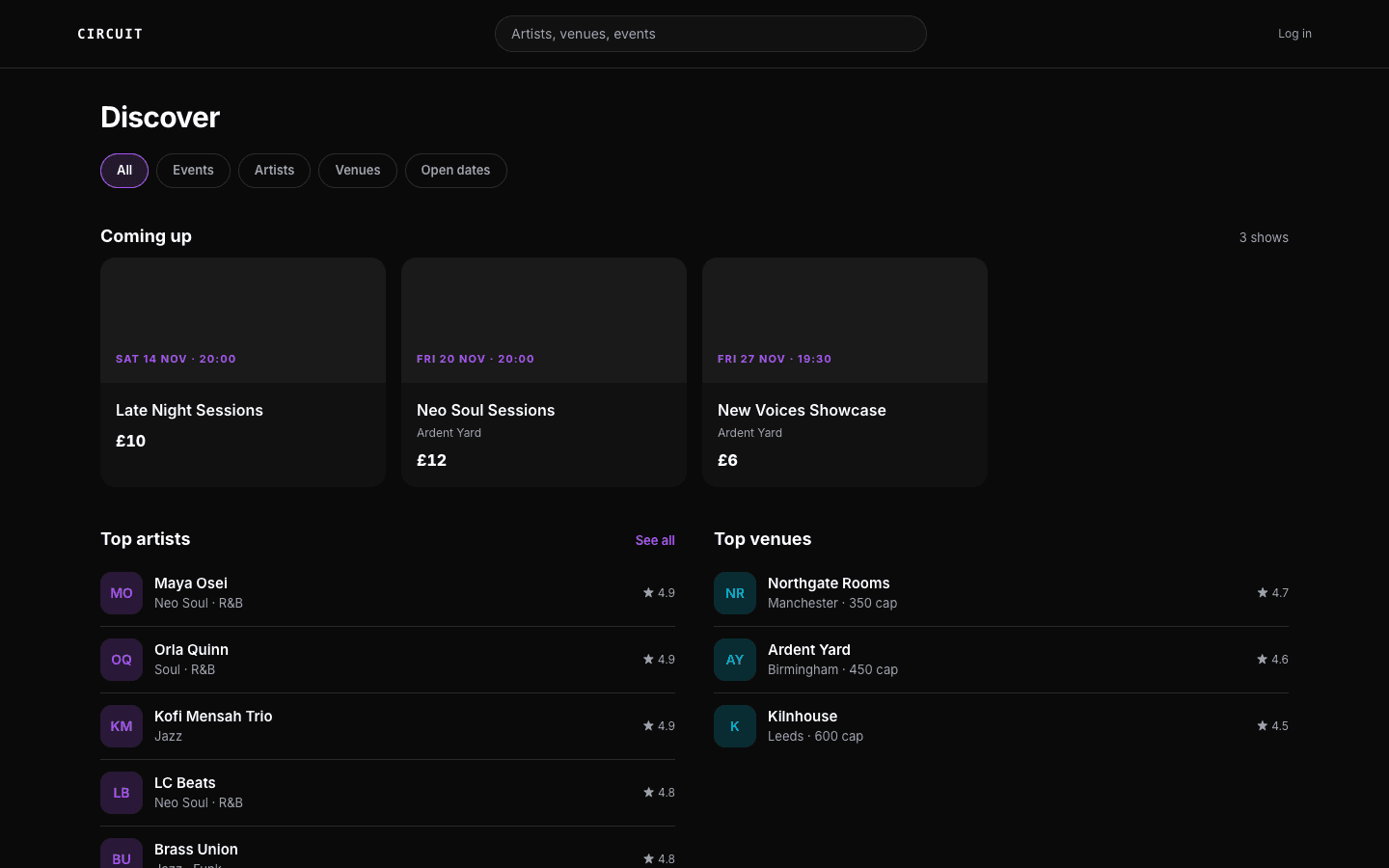
Task: Focus the Artists, venues, events search box
Action: coord(711,34)
